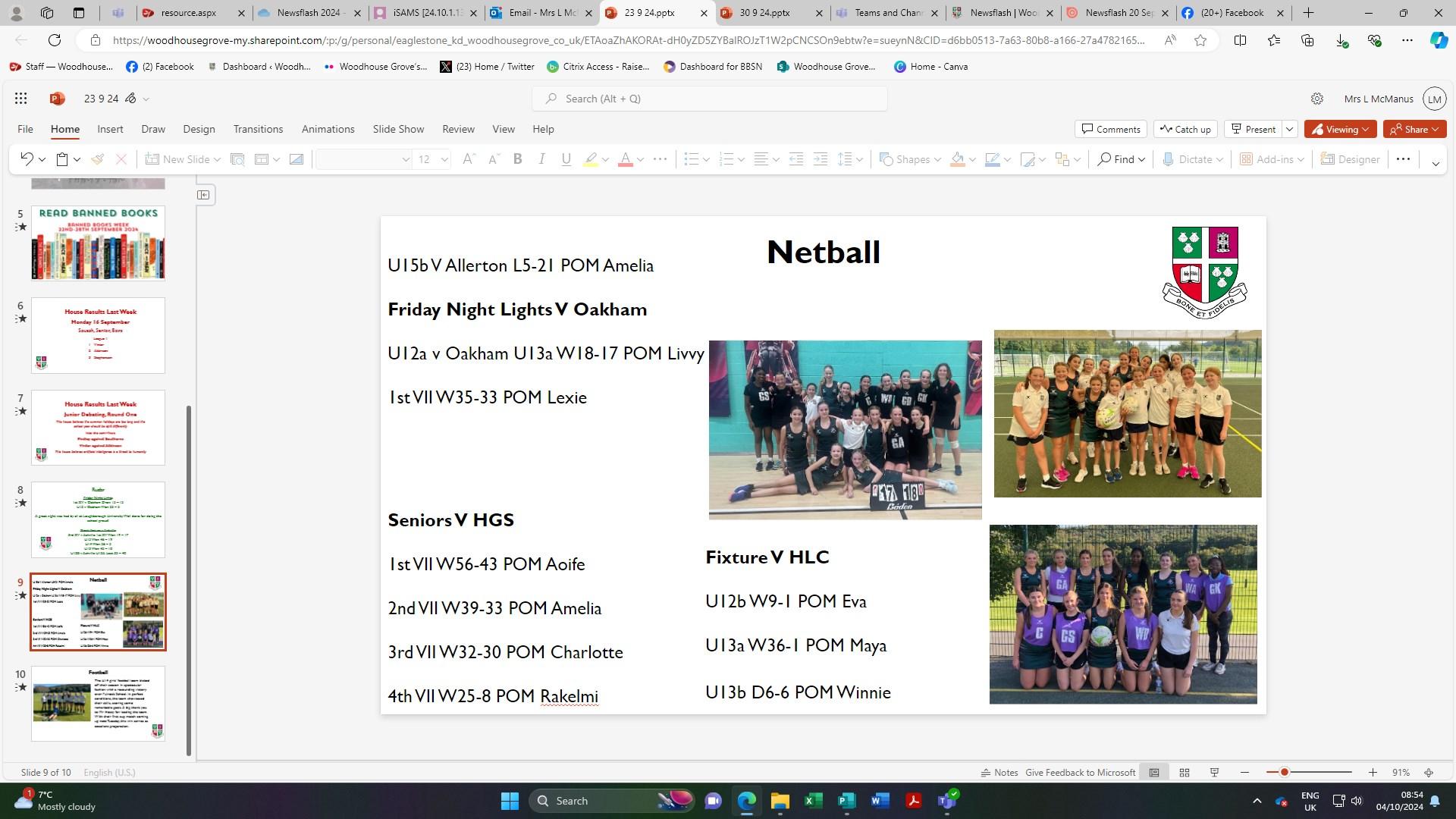Open the Transitions ribbon tab
1456x819 pixels.
258,129
